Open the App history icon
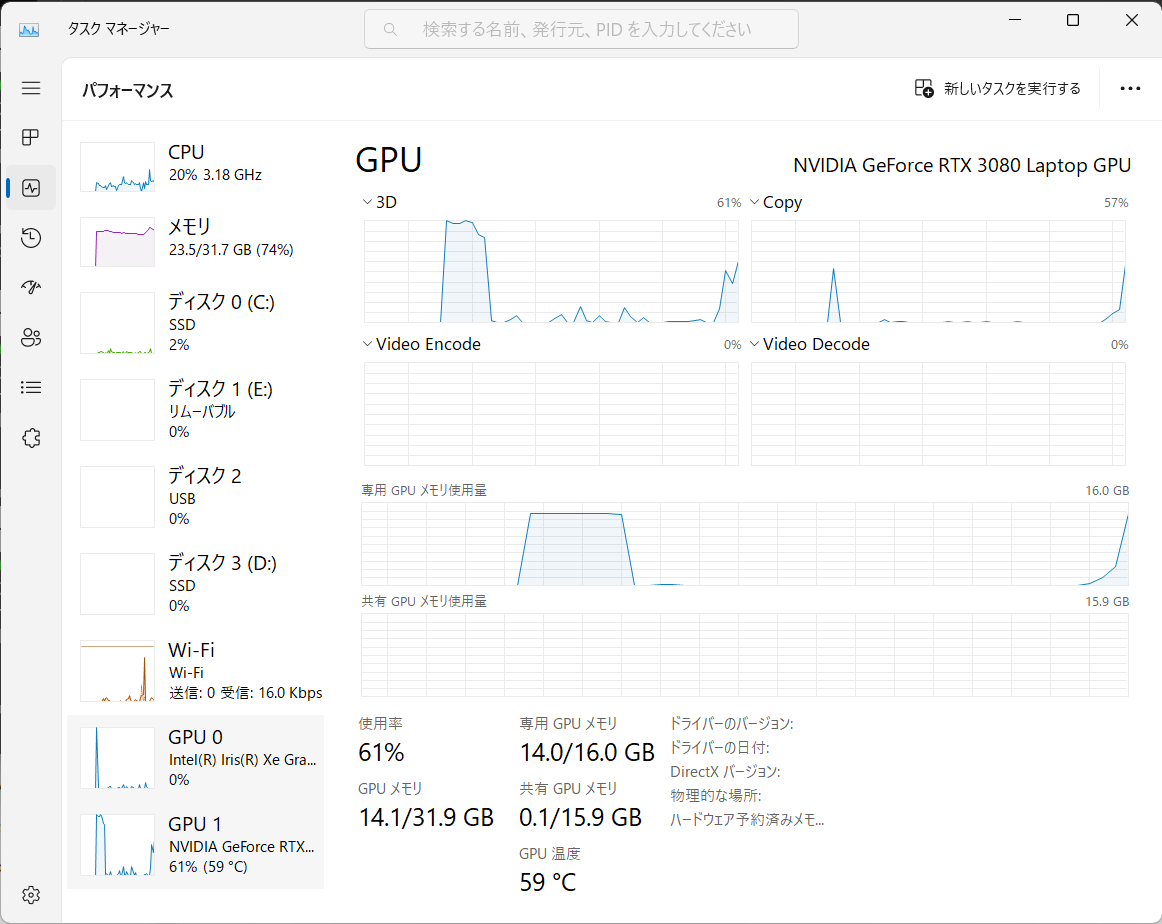The height and width of the screenshot is (924, 1162). pos(30,238)
